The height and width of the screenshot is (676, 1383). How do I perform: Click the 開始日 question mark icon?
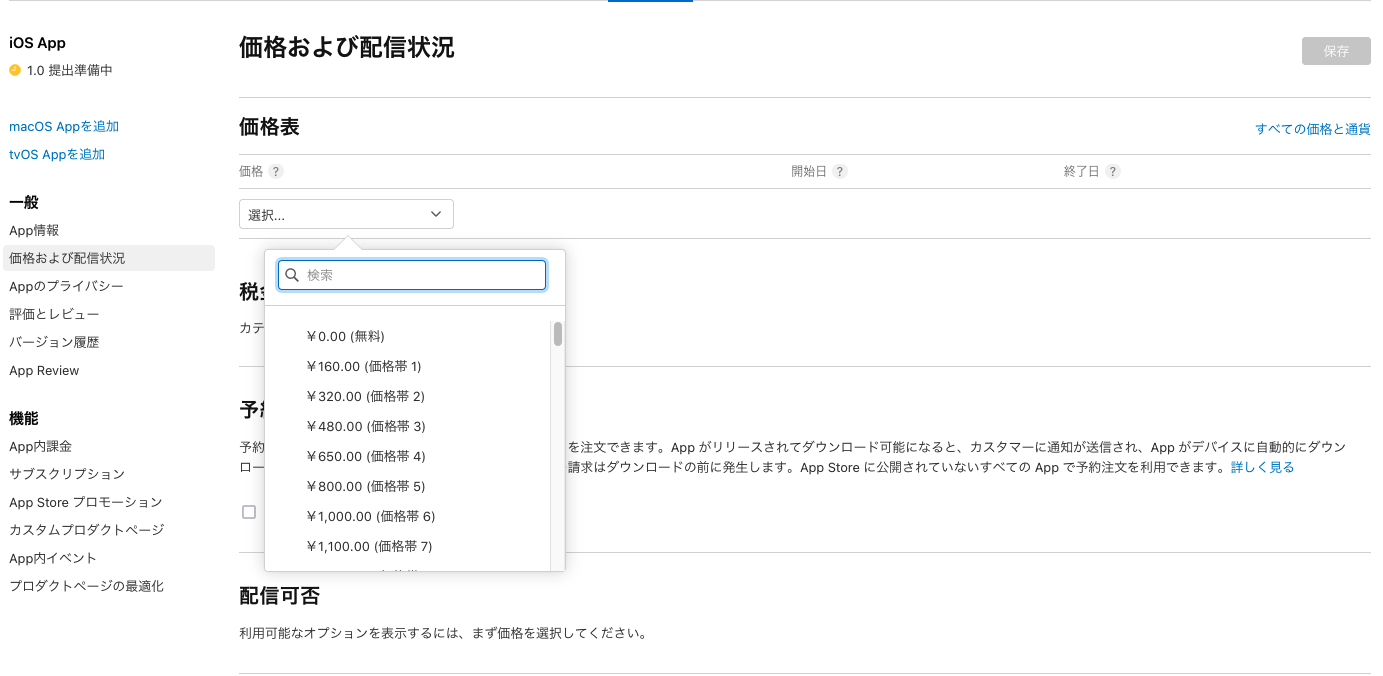point(839,171)
